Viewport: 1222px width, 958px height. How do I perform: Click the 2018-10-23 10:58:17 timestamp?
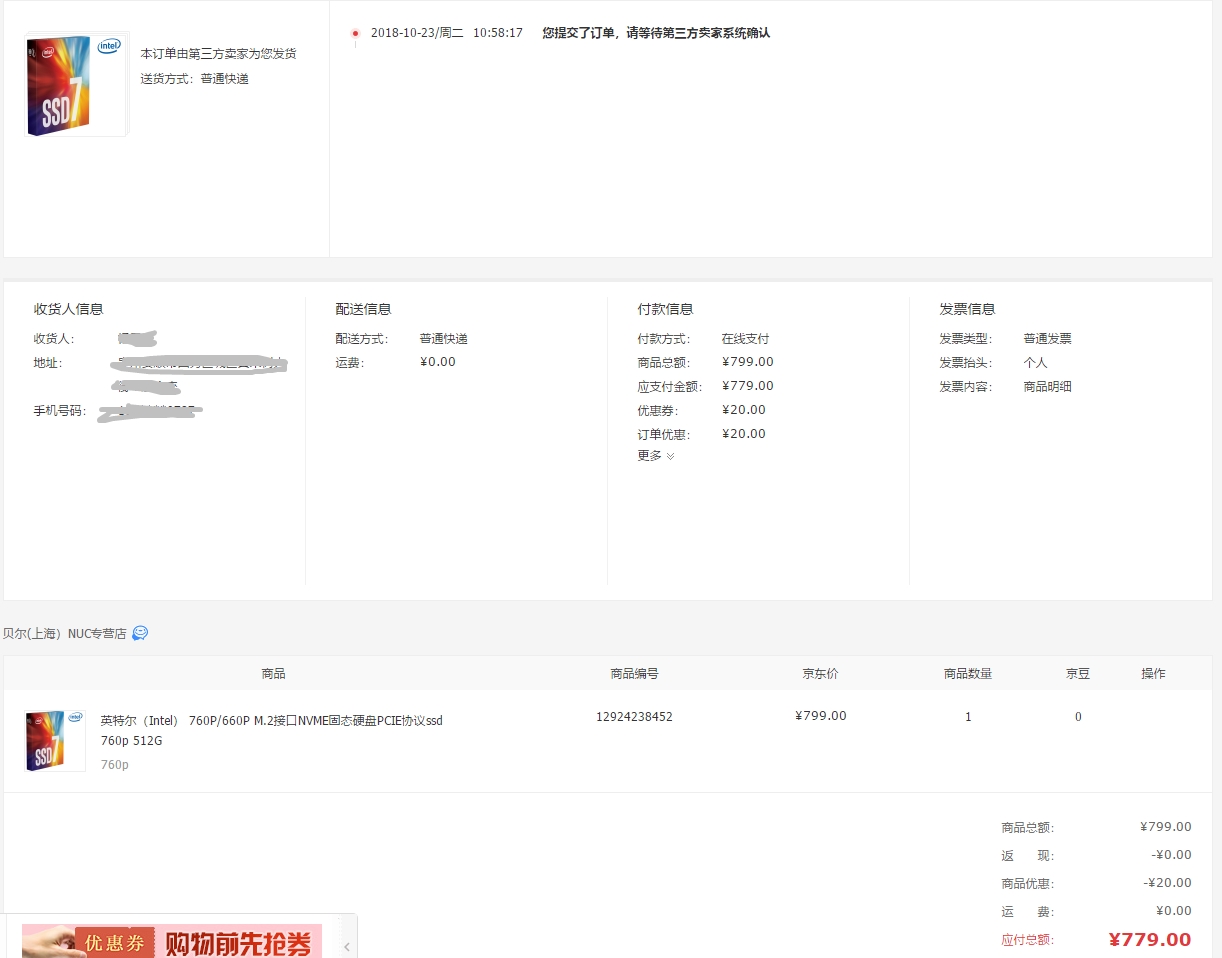click(447, 33)
